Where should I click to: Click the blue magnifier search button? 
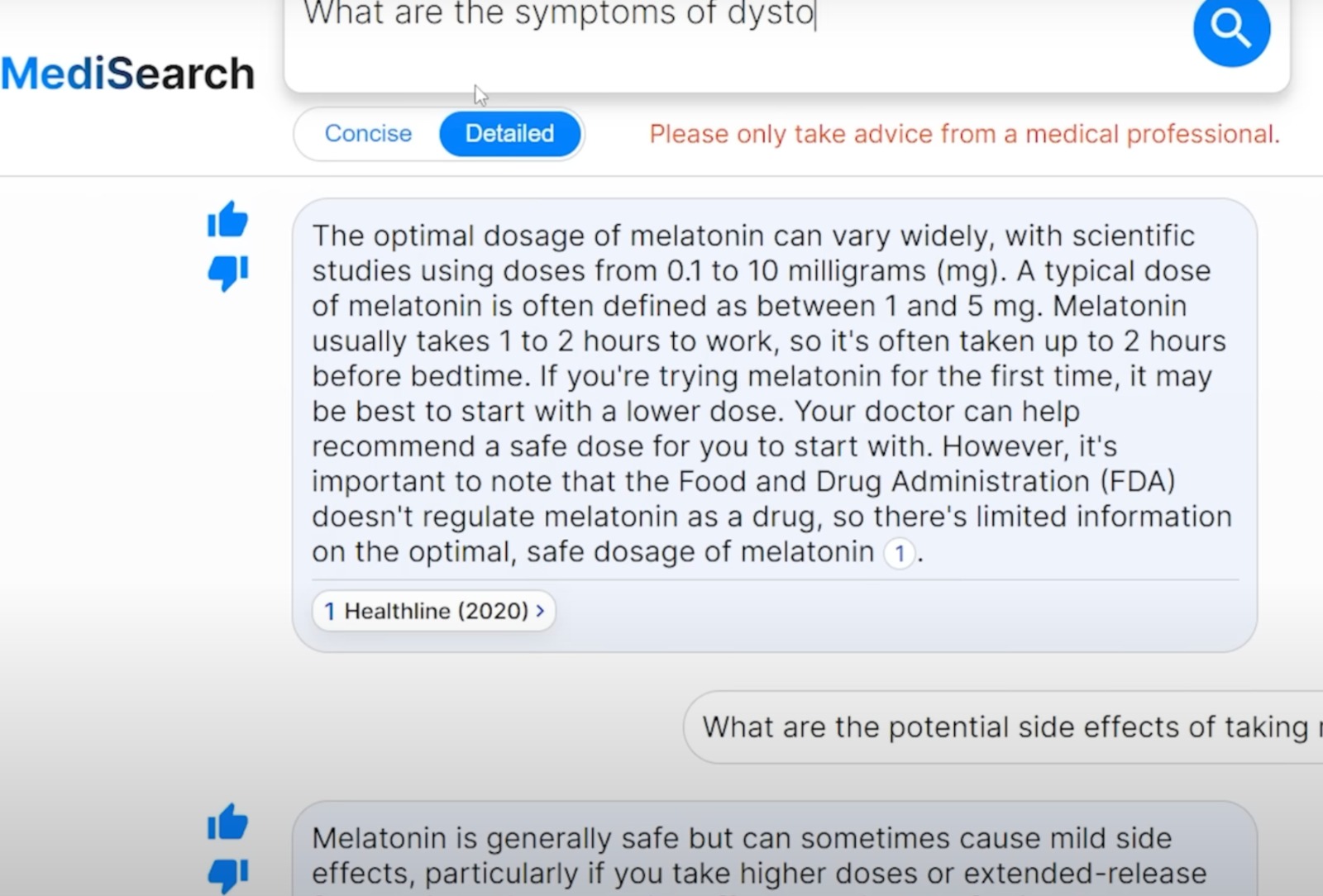pos(1231,29)
